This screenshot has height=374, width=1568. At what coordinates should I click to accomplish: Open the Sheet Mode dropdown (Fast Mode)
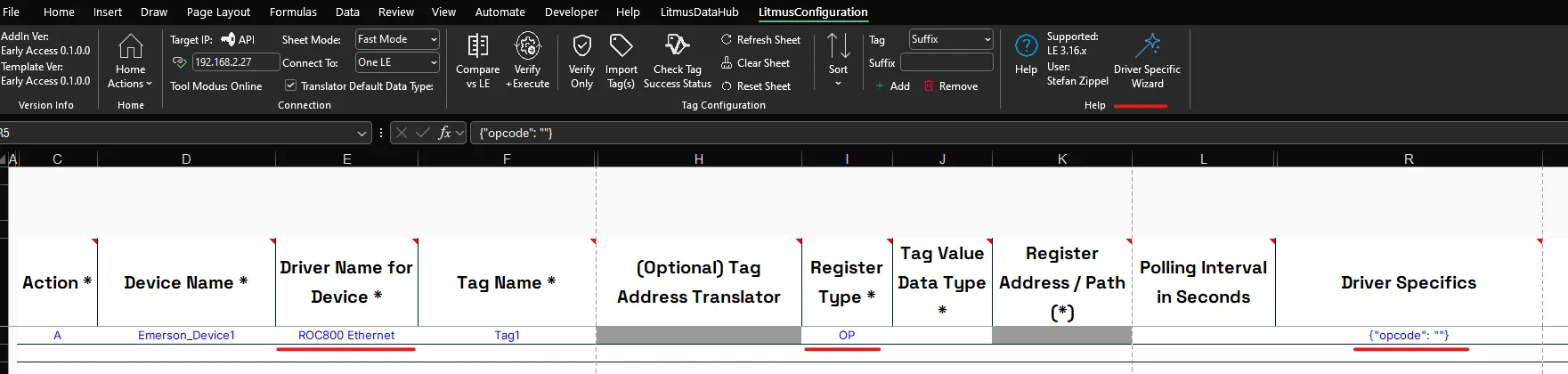click(397, 39)
